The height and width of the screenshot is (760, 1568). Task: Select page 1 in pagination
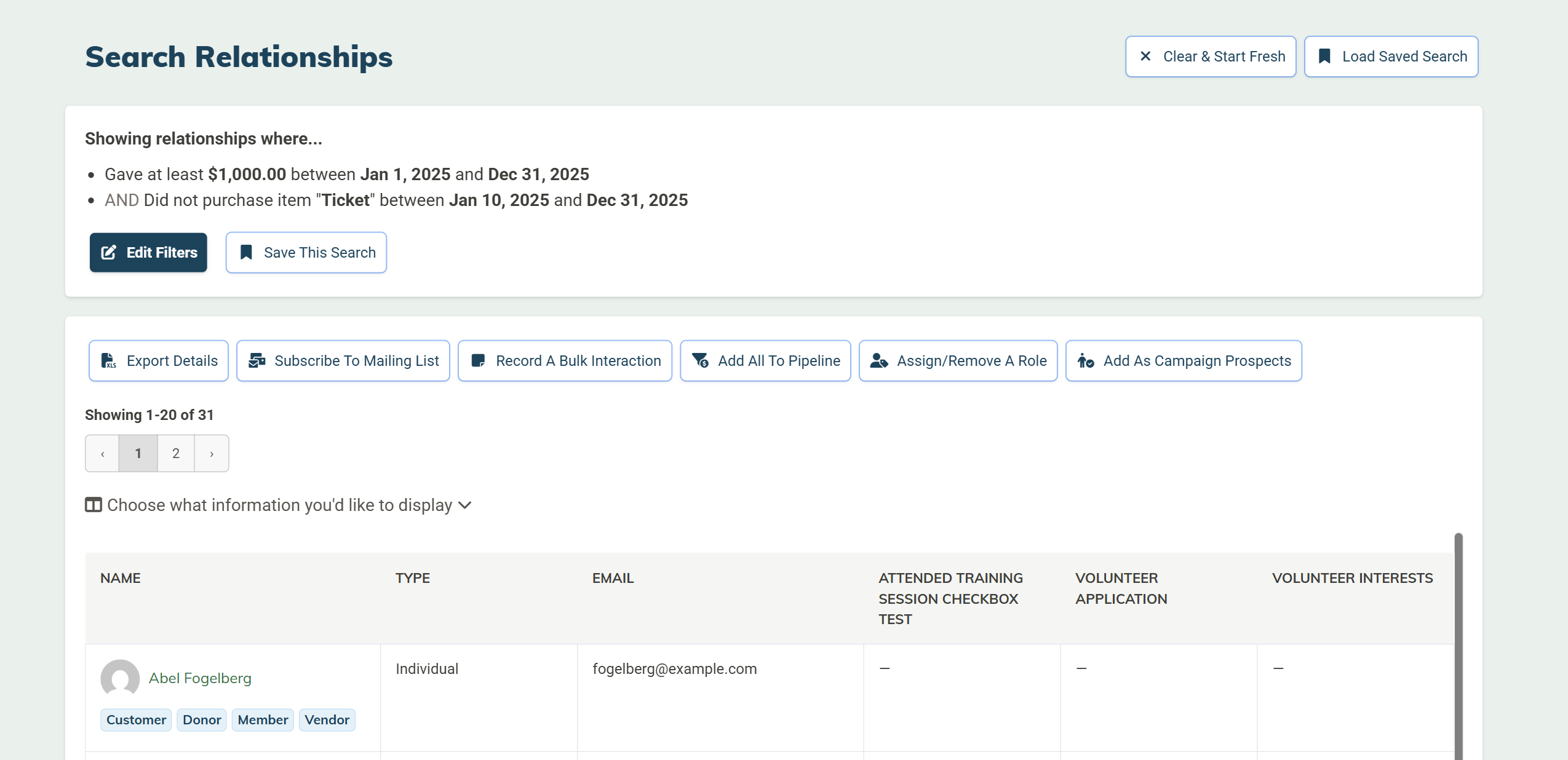pos(138,454)
